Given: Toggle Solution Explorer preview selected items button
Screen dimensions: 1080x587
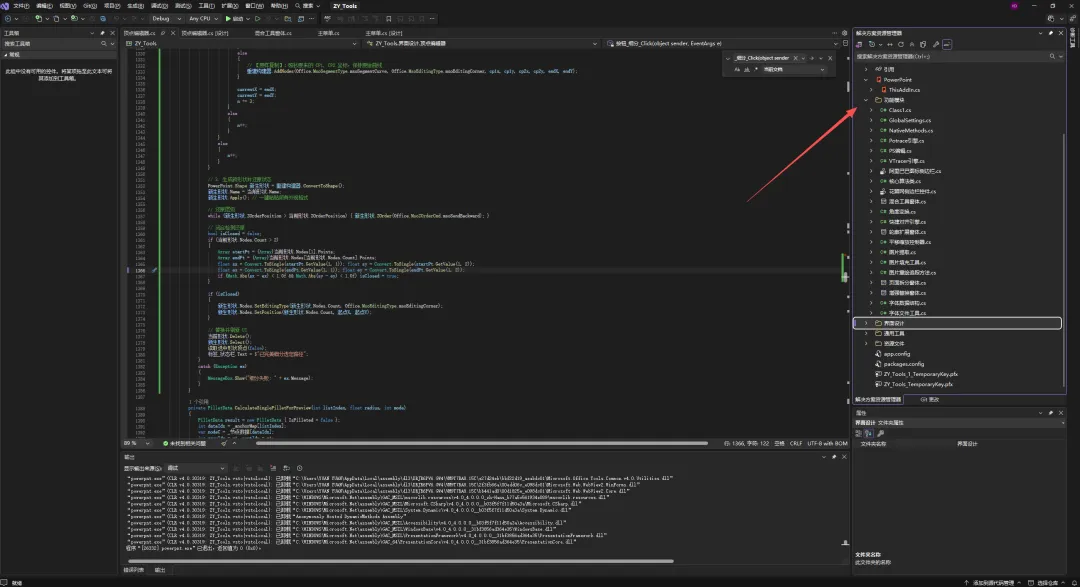Looking at the screenshot, I should [947, 44].
